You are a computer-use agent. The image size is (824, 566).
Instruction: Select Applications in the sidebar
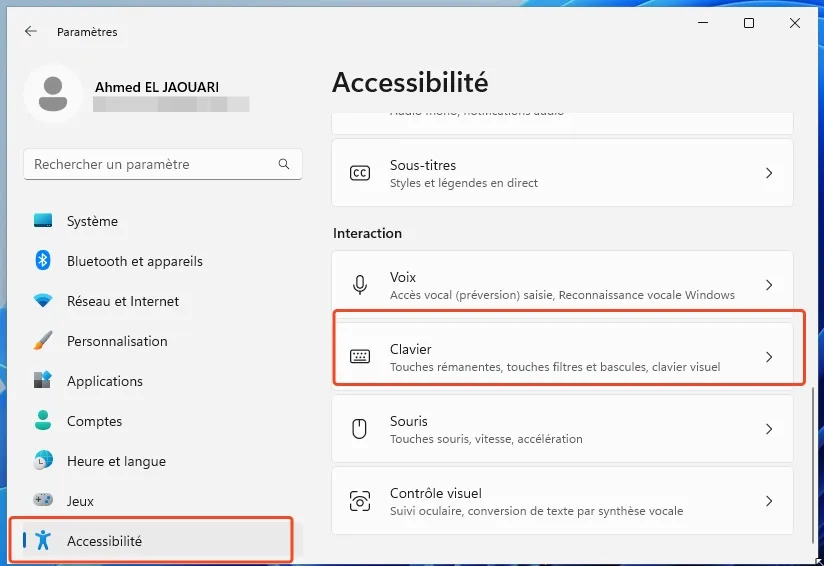point(162,380)
